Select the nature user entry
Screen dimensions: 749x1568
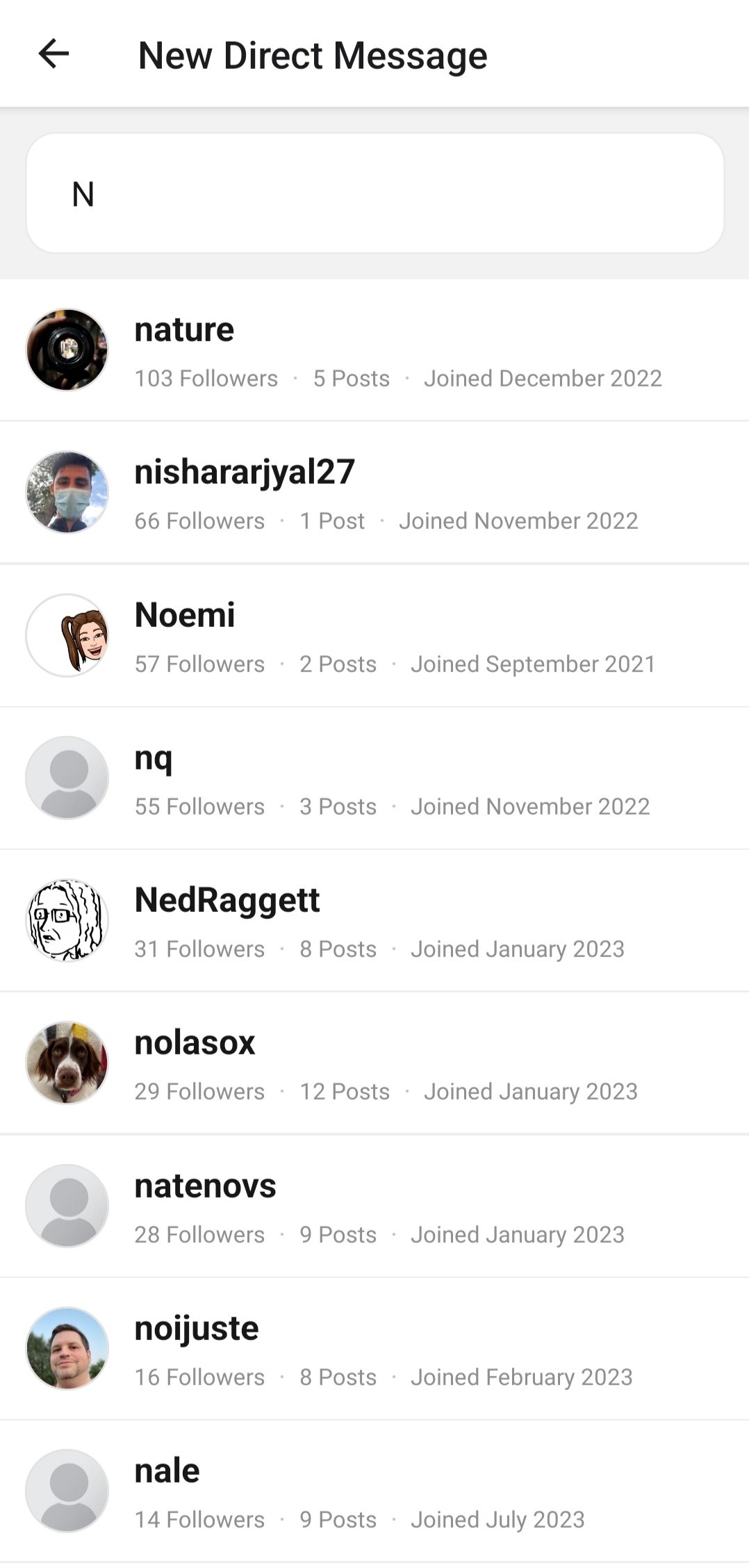pyautogui.click(x=184, y=330)
